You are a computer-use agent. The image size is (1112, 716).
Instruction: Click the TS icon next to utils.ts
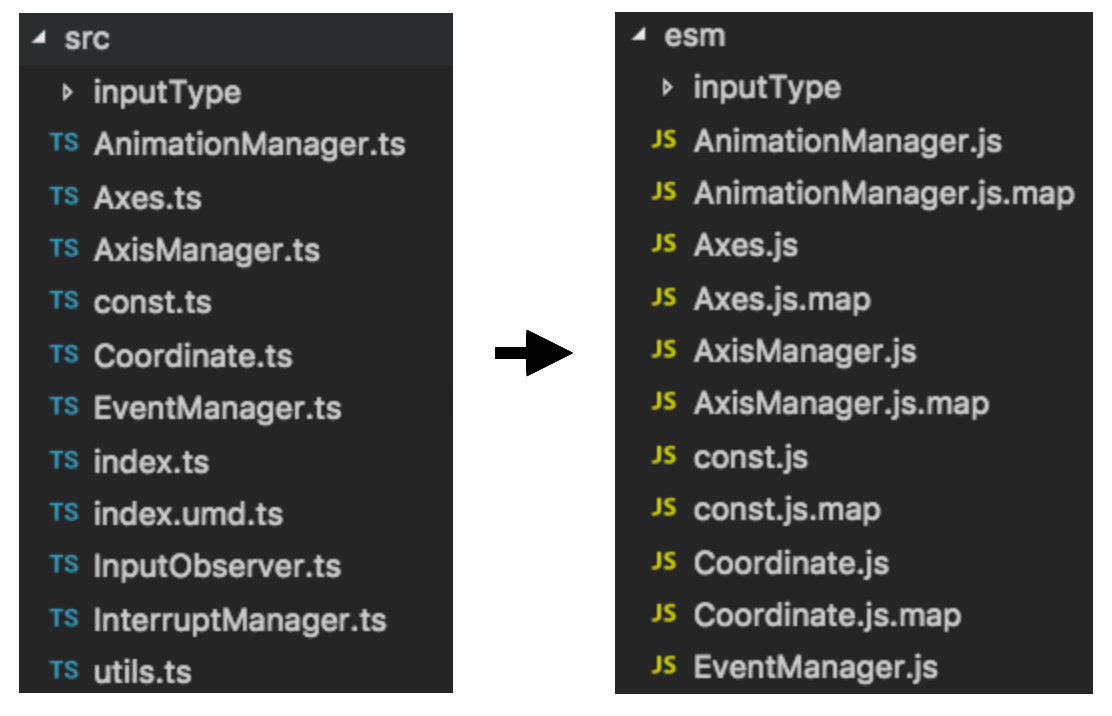click(64, 671)
